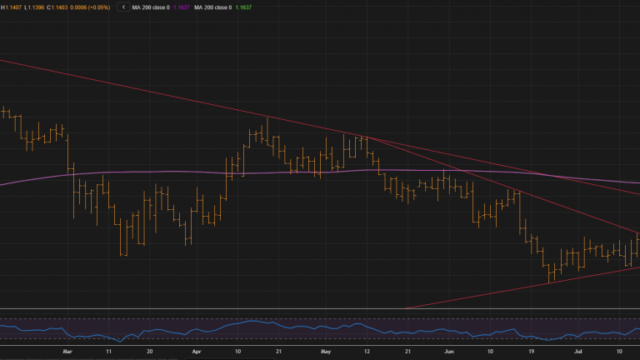
Task: Click the Jun label on time axis
Action: (x=449, y=351)
